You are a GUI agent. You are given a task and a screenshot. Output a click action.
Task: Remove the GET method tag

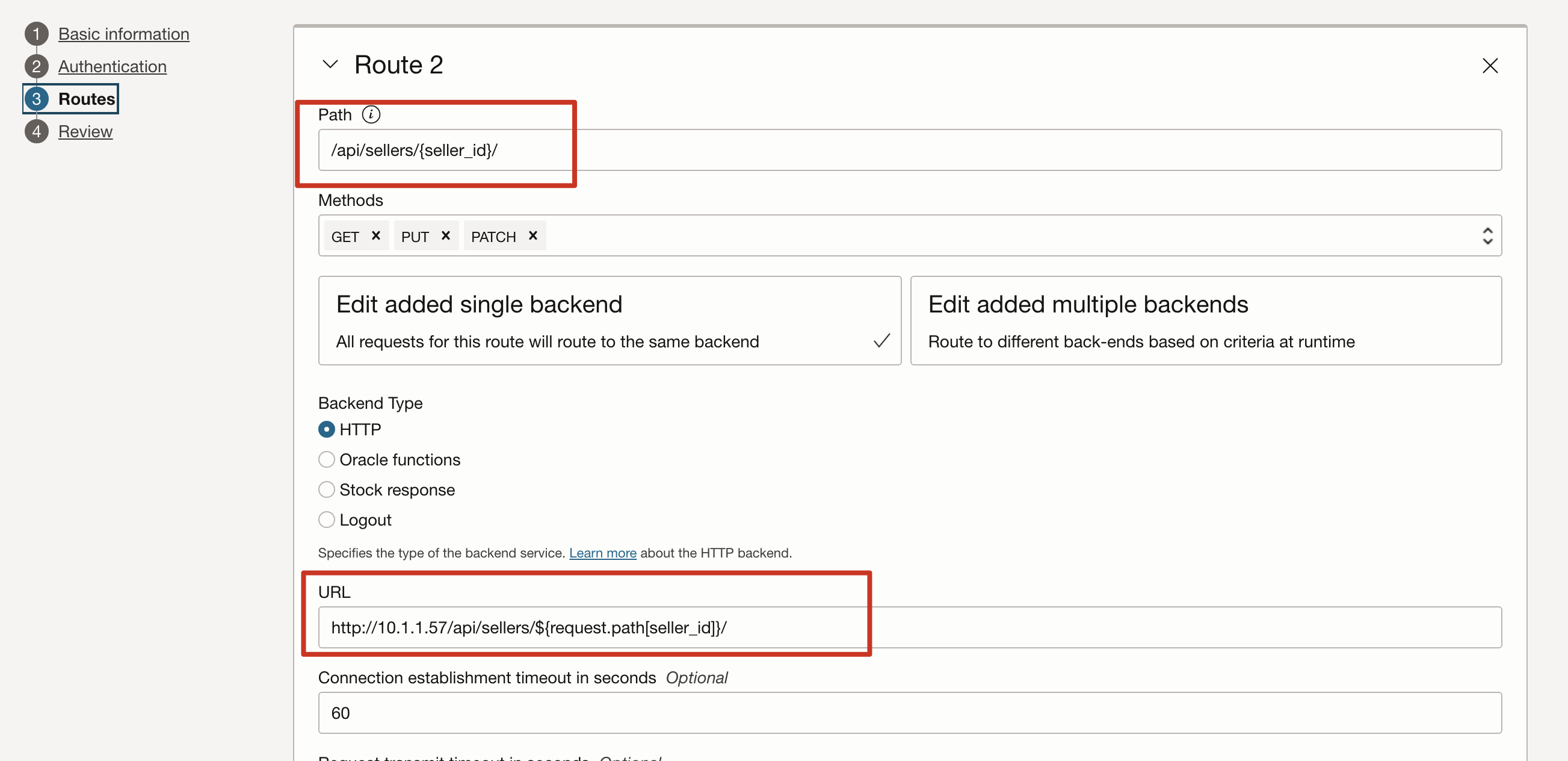coord(375,236)
